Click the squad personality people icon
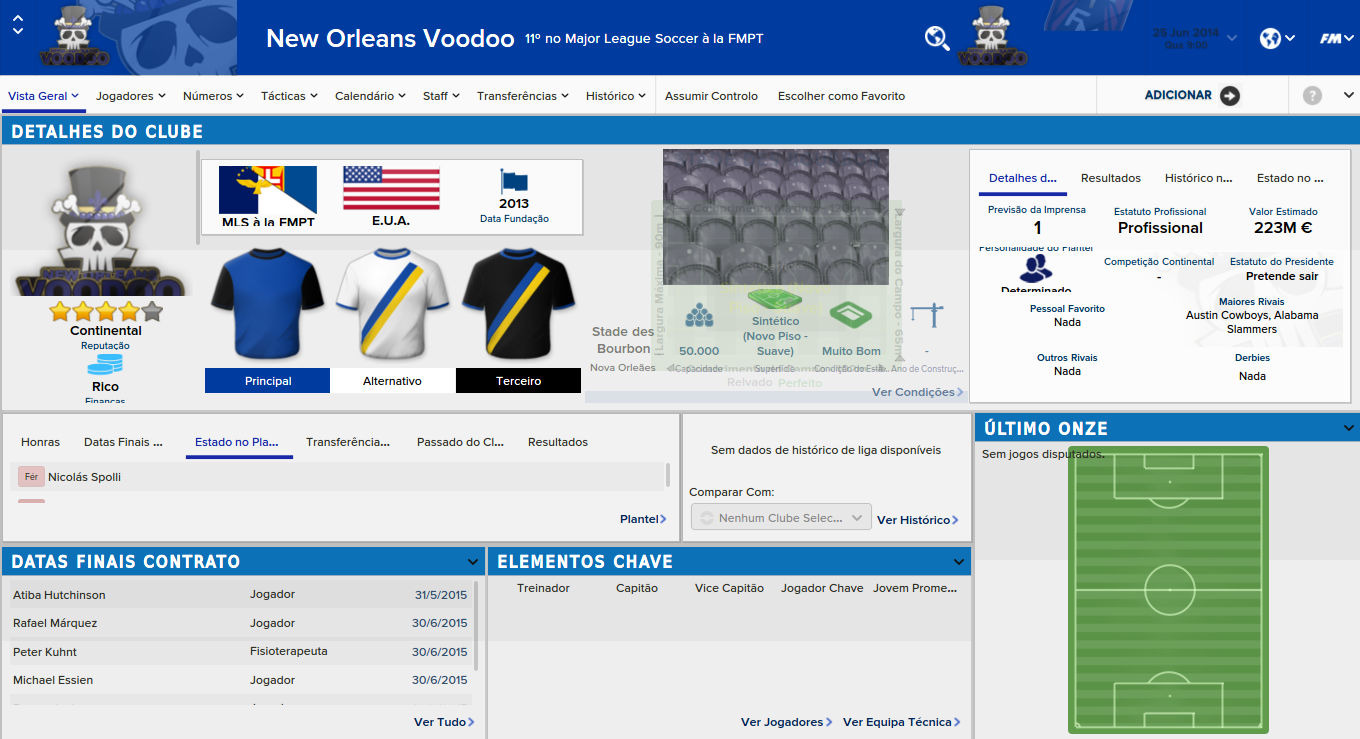The width and height of the screenshot is (1360, 739). point(1036,268)
